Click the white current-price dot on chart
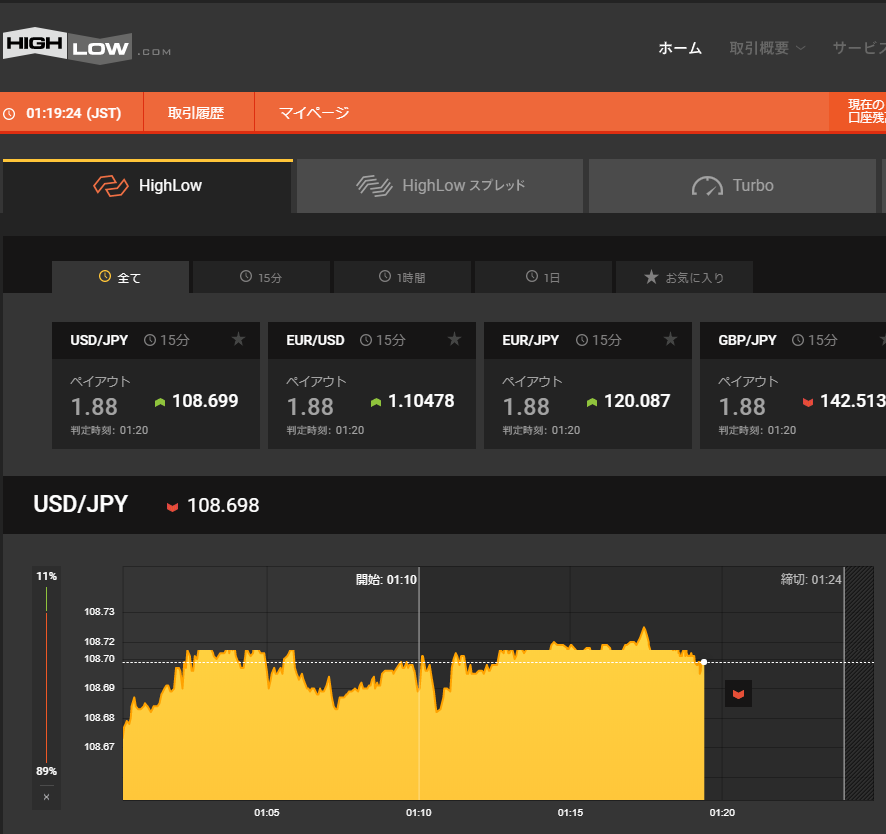 coord(704,662)
